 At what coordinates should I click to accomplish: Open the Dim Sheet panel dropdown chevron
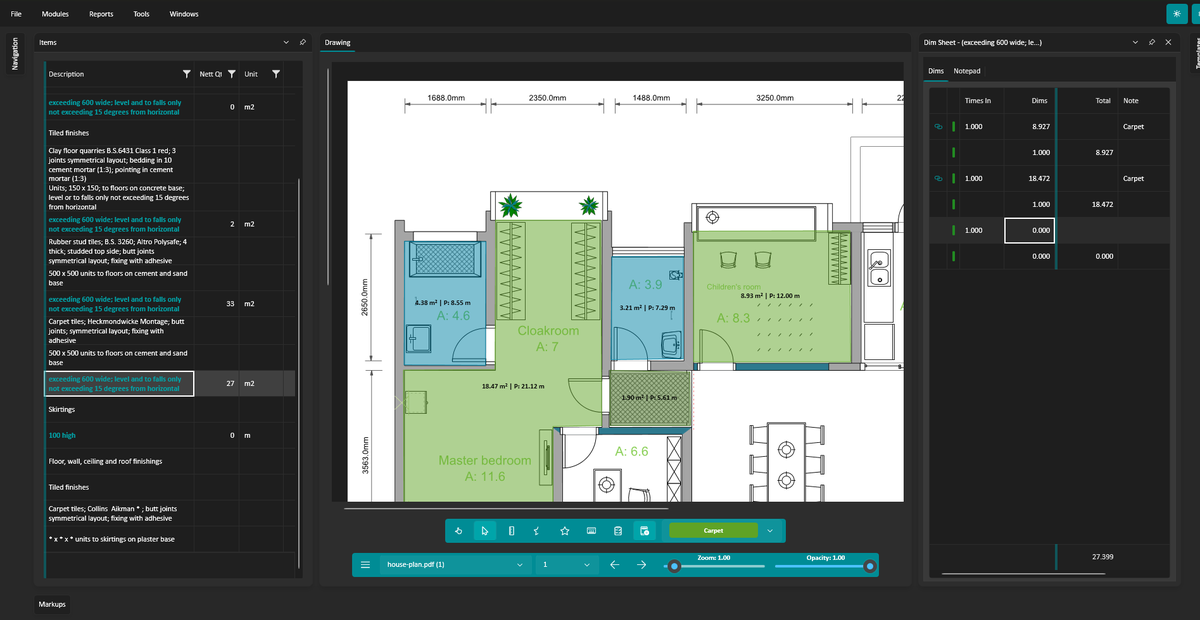pyautogui.click(x=1135, y=42)
